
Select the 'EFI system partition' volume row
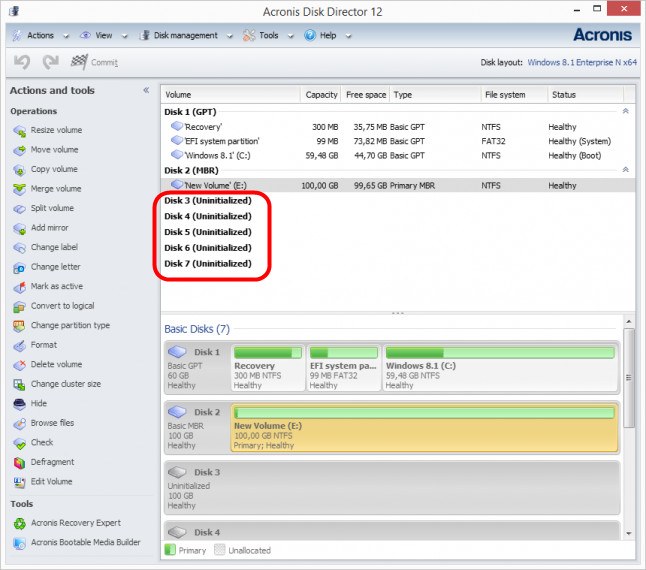[398, 141]
